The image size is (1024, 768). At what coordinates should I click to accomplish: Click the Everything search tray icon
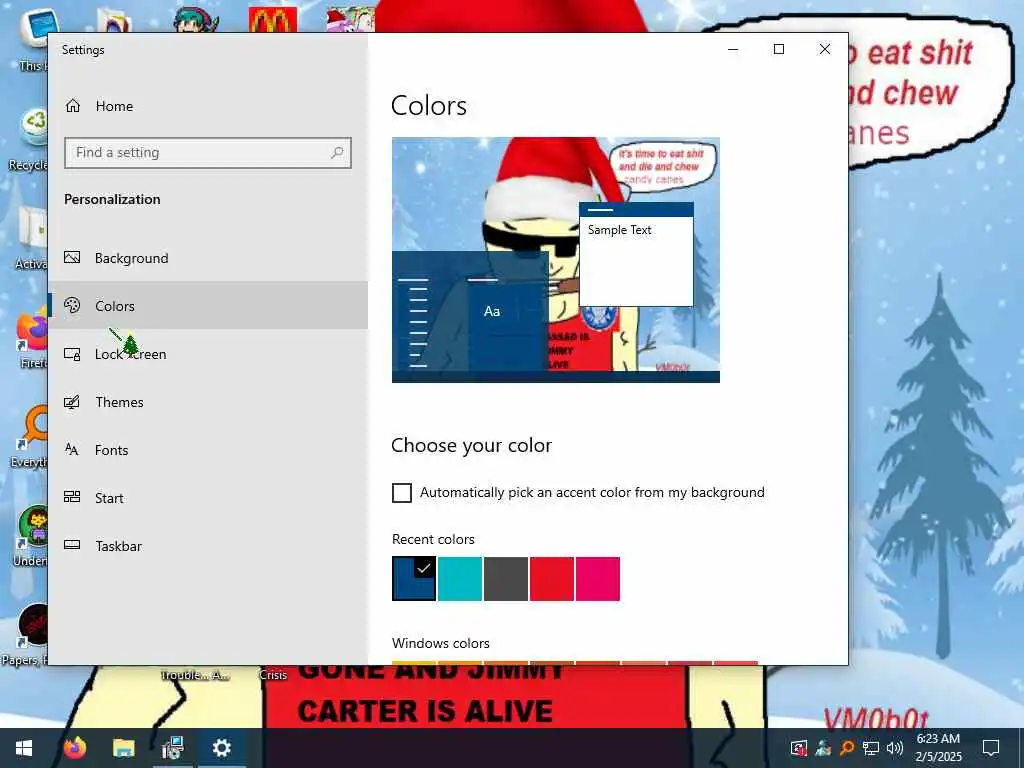tap(847, 748)
